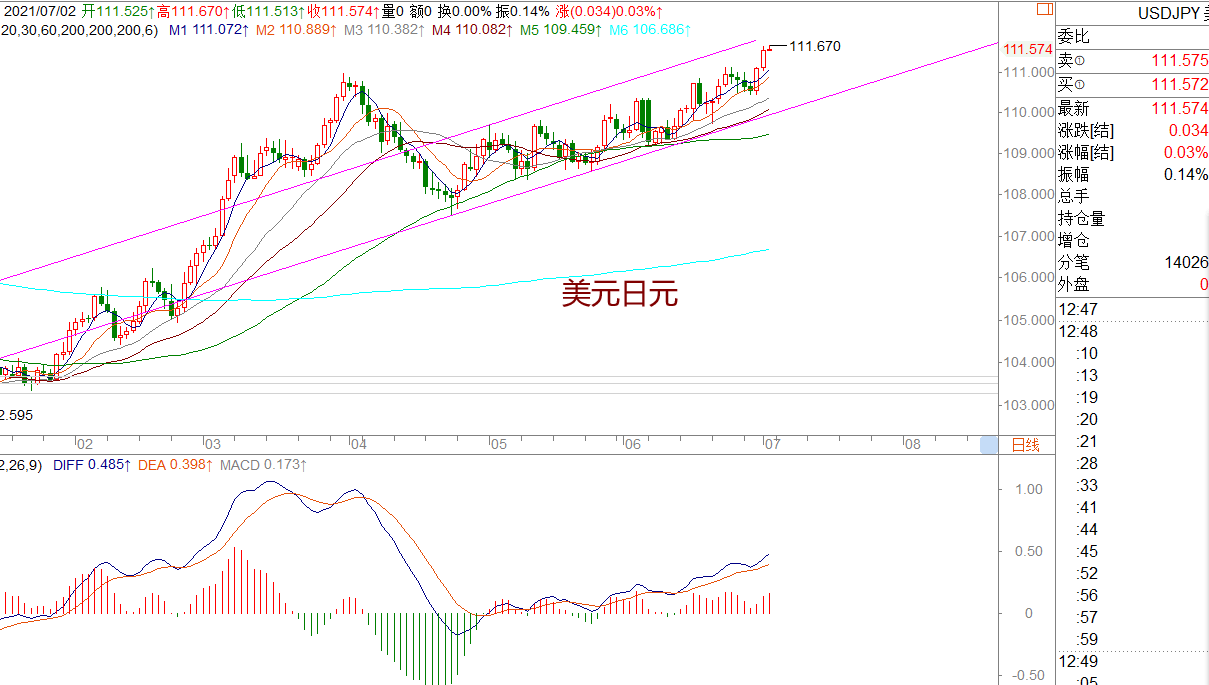Screen dimensions: 1209x685
Task: Click the 持仓量 row label
Action: click(1082, 218)
